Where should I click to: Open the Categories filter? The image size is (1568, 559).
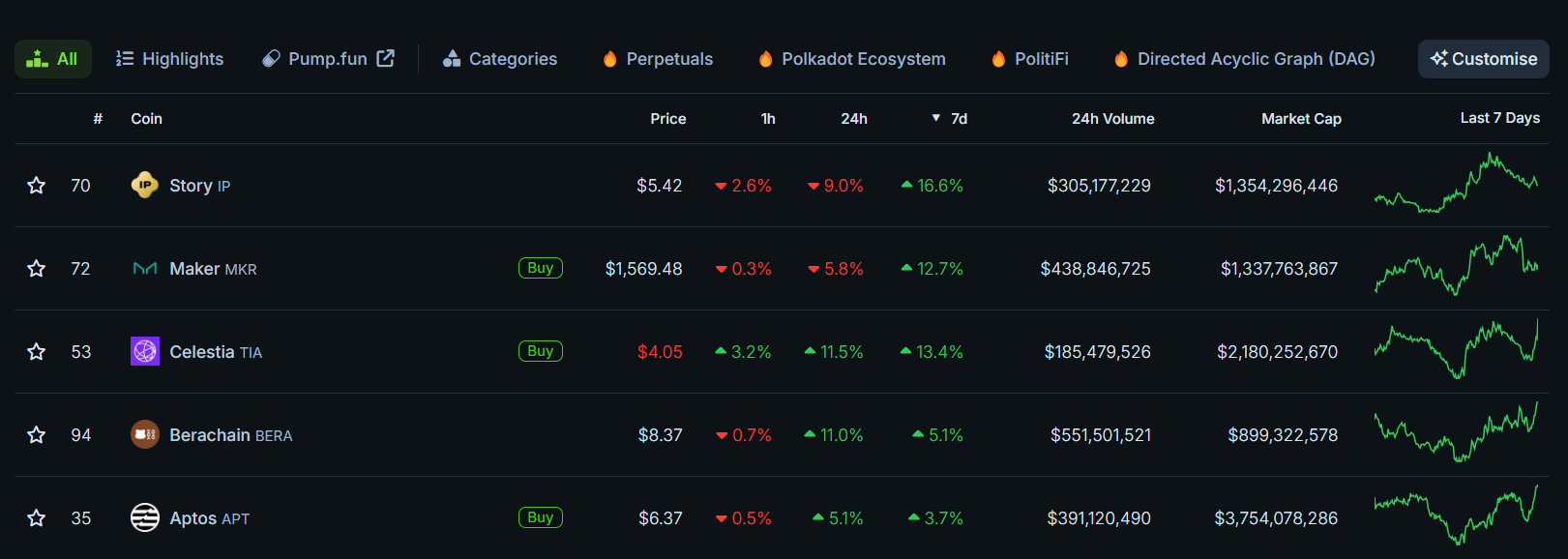click(499, 59)
